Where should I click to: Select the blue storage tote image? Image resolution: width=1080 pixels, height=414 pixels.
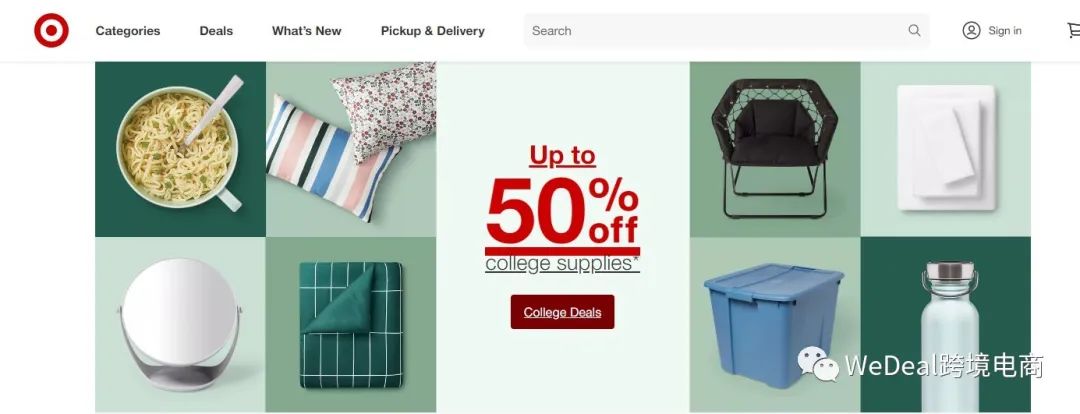click(775, 324)
